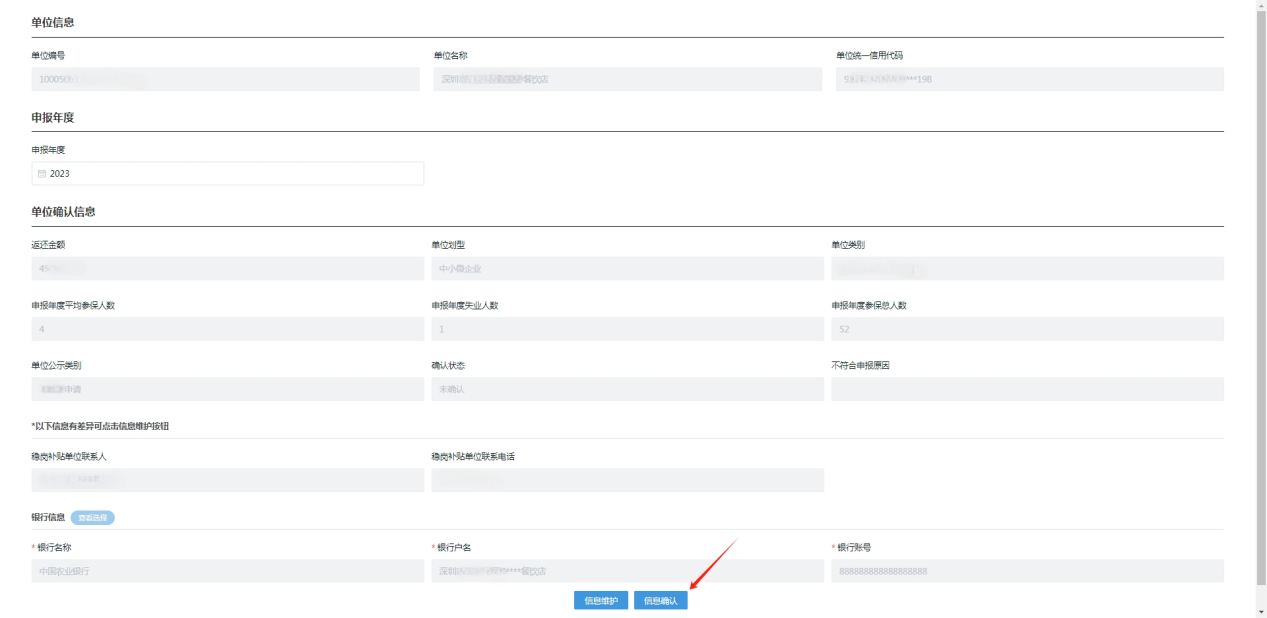Click the 确认状态 field showing 未确认

coord(627,389)
